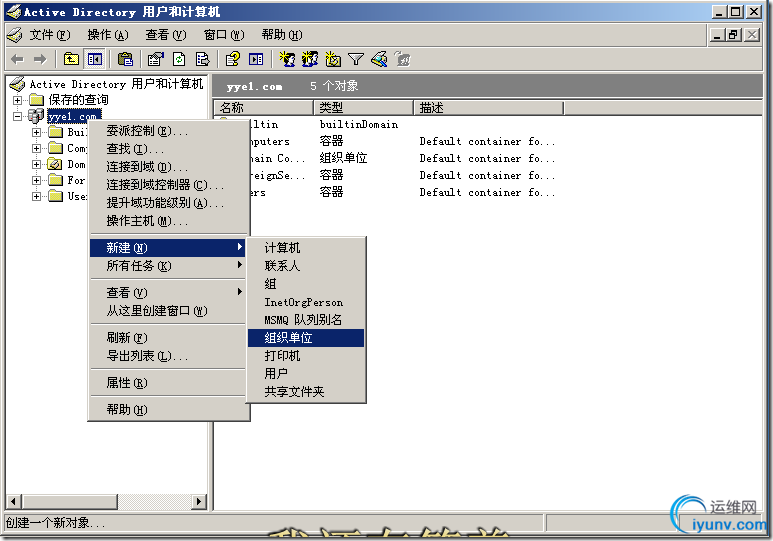The width and height of the screenshot is (773, 541).
Task: Click the 保存的查询 folder icon
Action: point(36,100)
